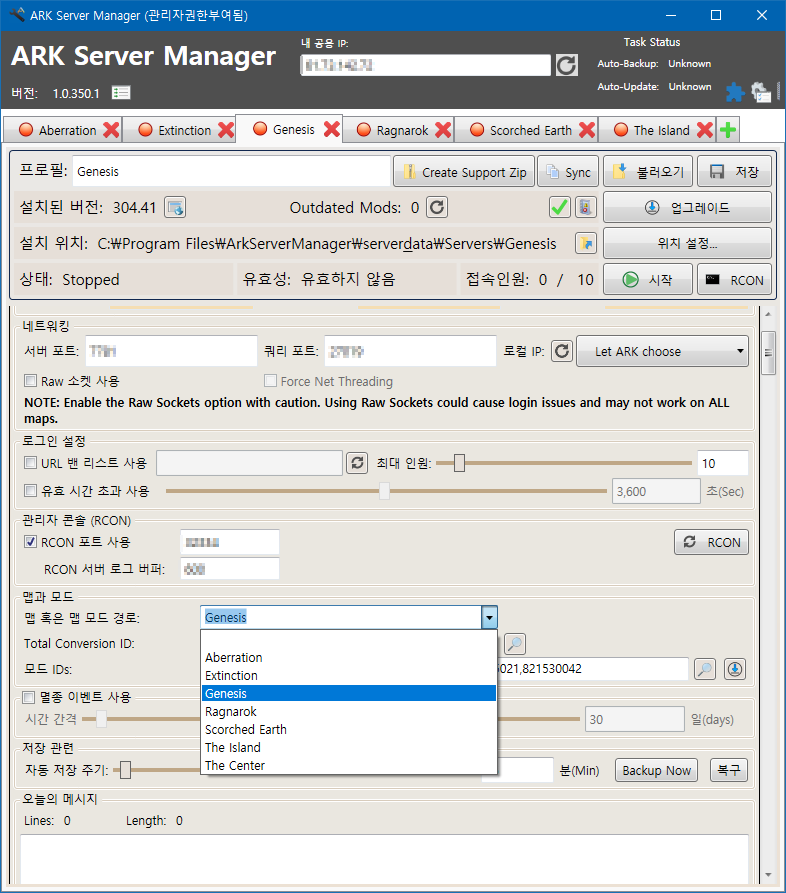Close the Ragnarok server tab
This screenshot has height=893, width=786.
pyautogui.click(x=443, y=130)
